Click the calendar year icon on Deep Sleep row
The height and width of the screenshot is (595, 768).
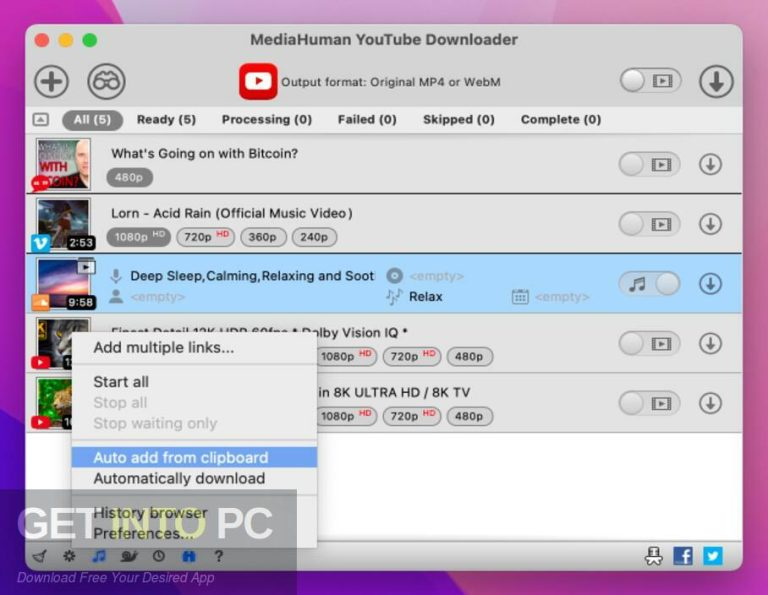click(520, 297)
